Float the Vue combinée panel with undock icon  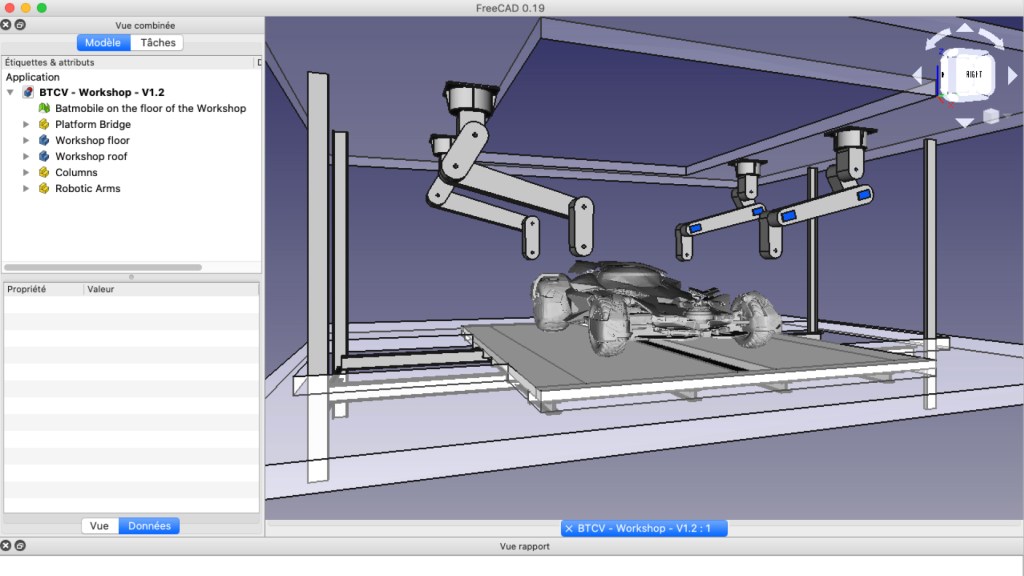(x=20, y=24)
